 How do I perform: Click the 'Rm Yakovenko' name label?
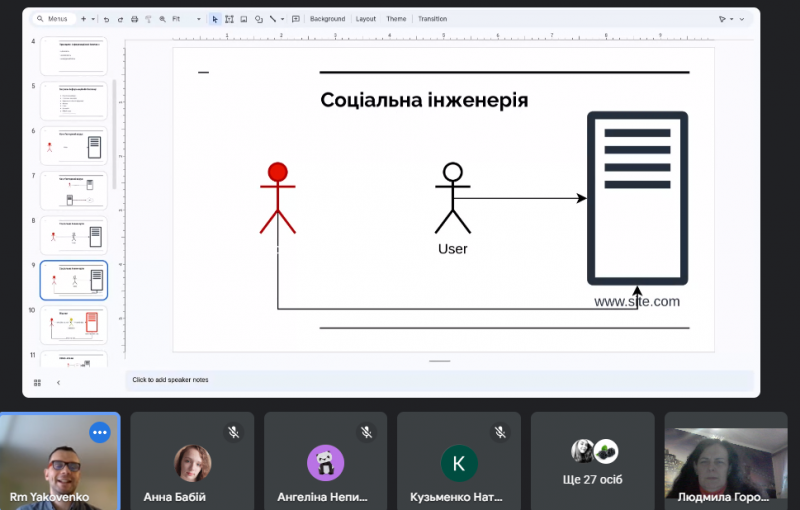pos(49,497)
